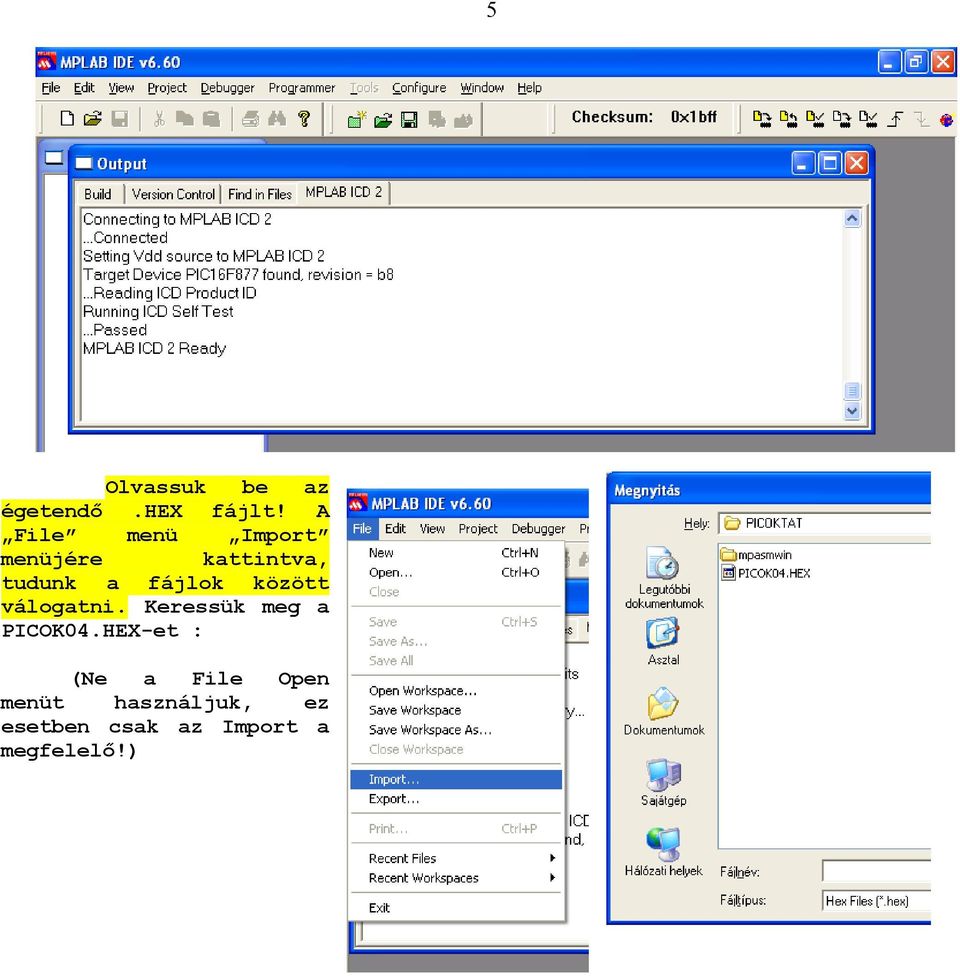Click the Read target device icon

(x=788, y=118)
